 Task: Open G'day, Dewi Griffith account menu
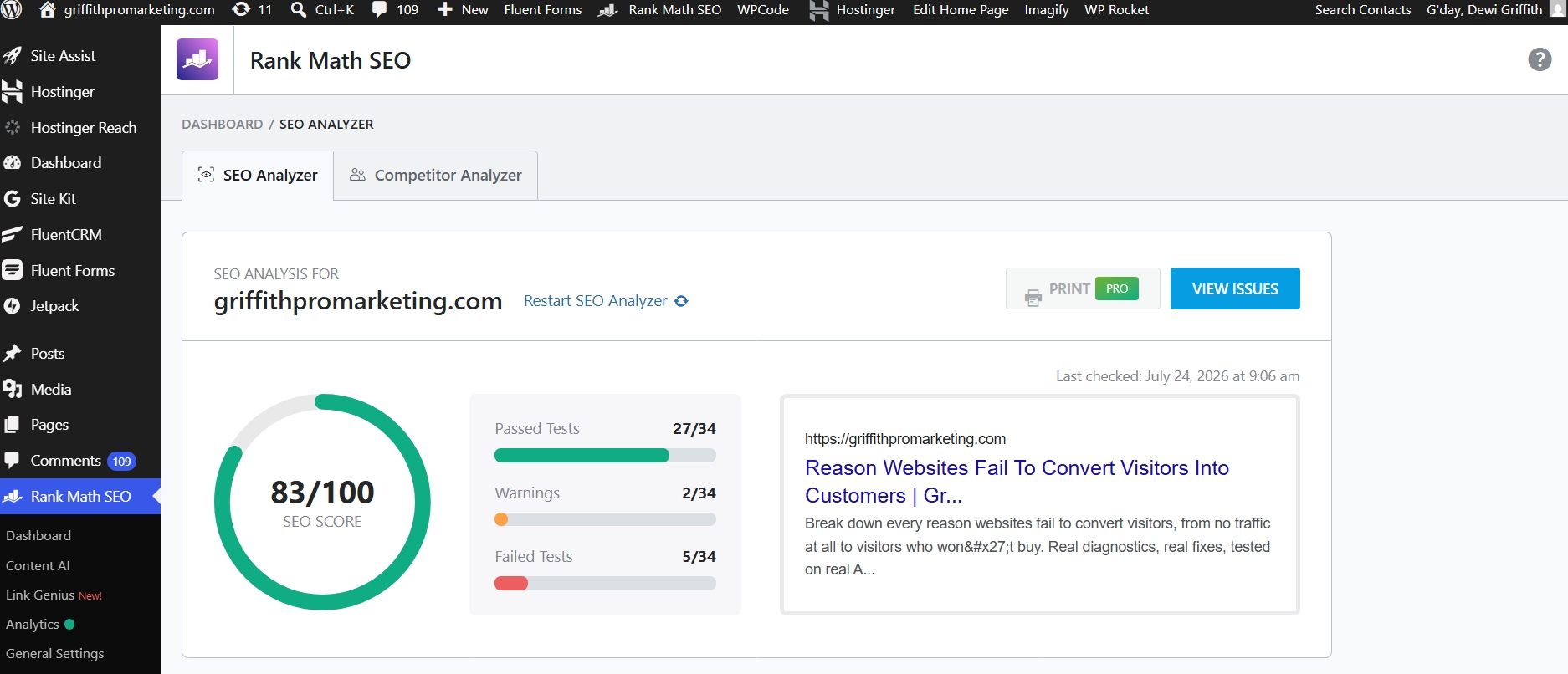(x=1484, y=10)
